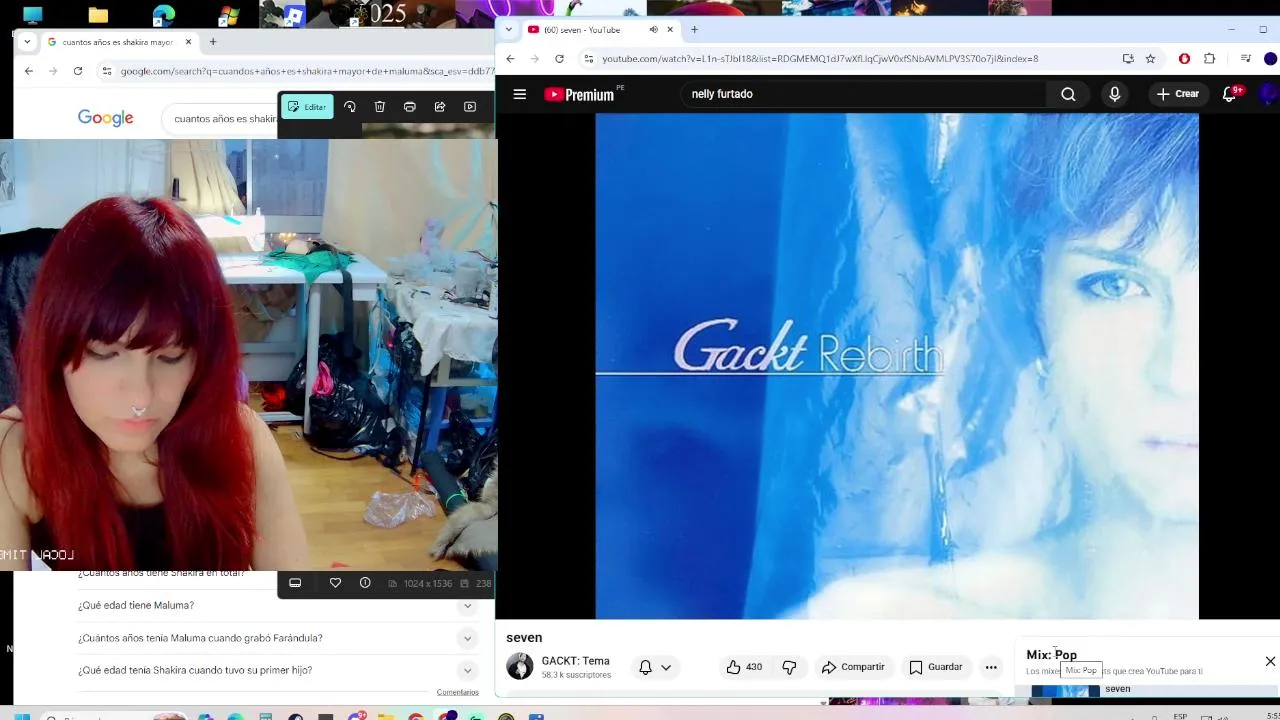Dislike the seven video

789,667
